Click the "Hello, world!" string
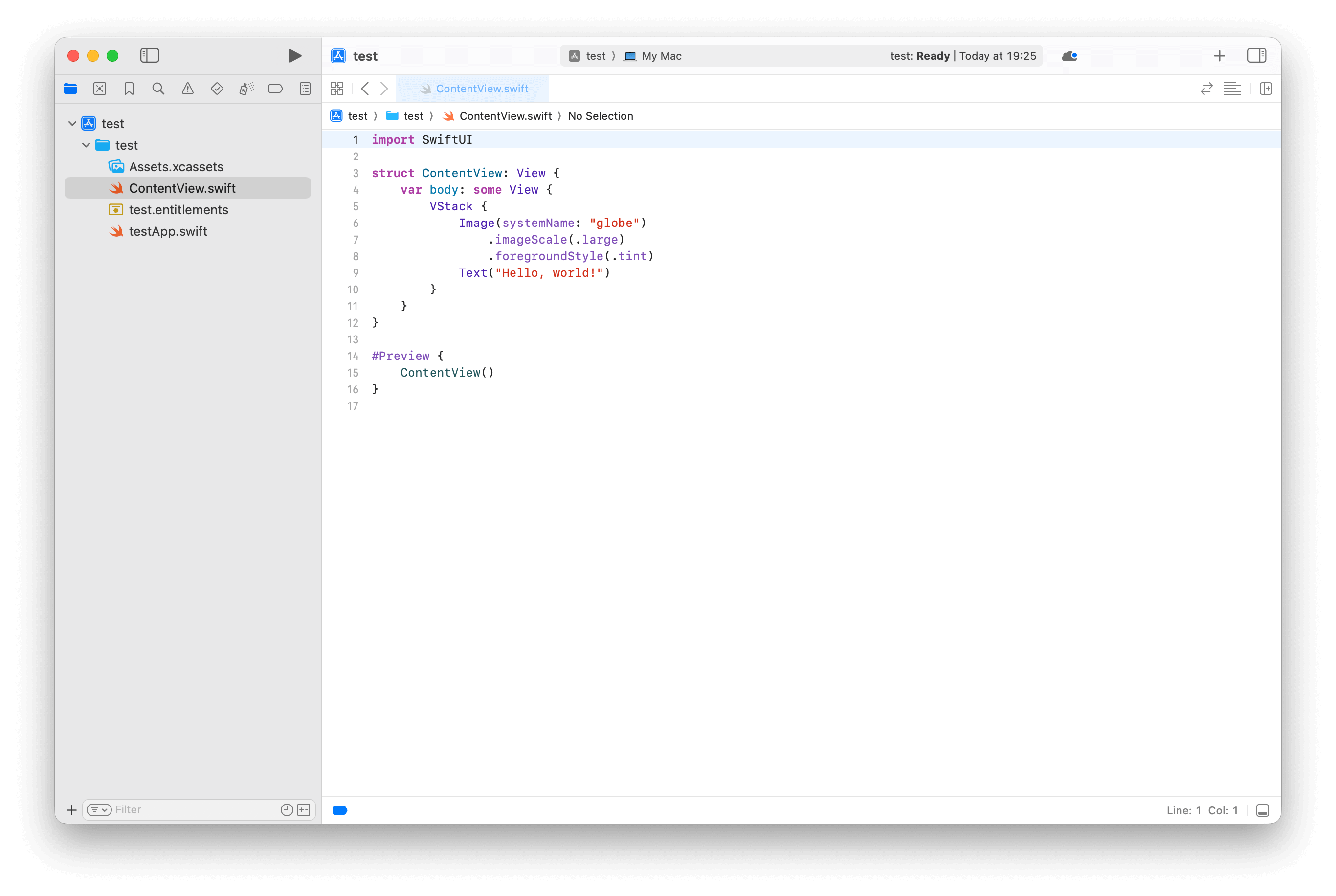This screenshot has width=1336, height=896. [549, 272]
